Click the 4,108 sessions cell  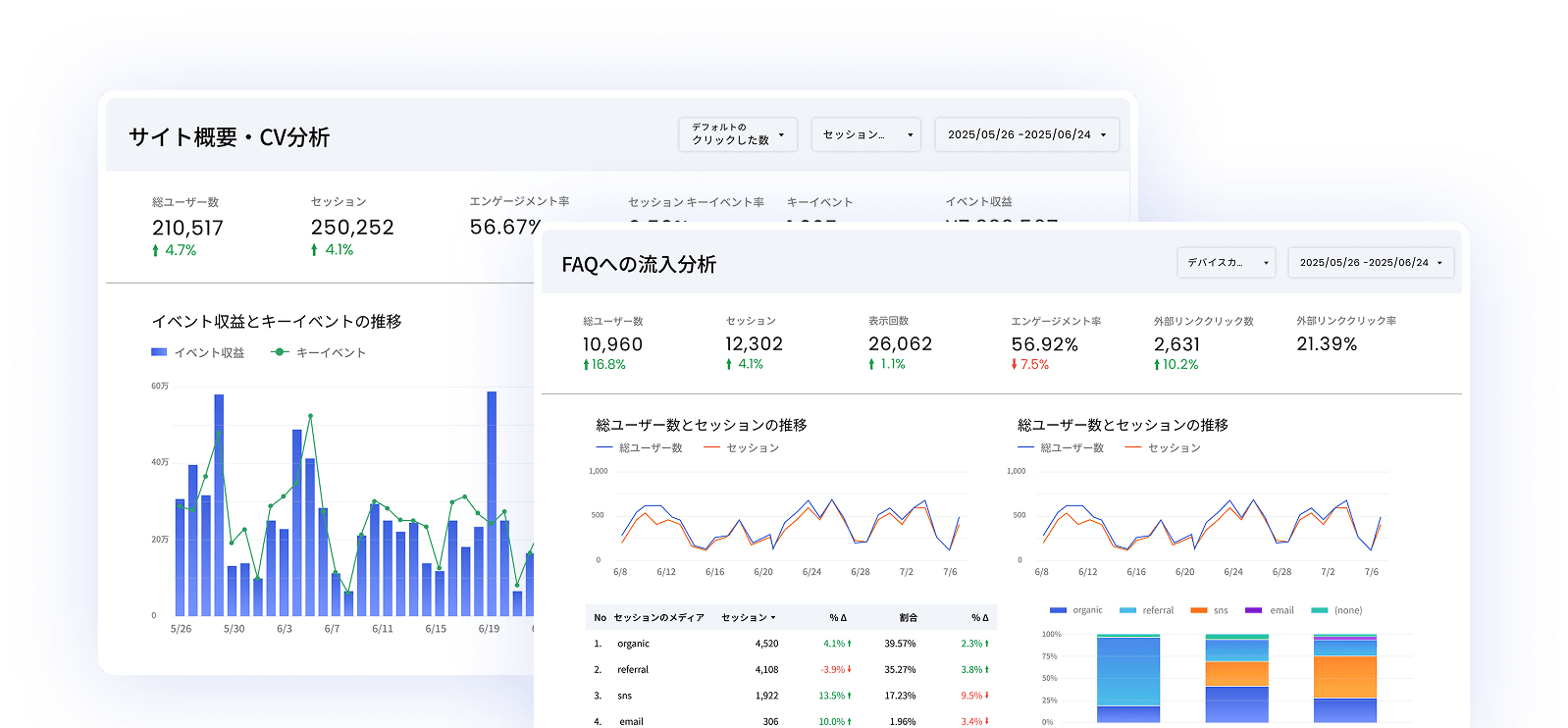click(766, 669)
